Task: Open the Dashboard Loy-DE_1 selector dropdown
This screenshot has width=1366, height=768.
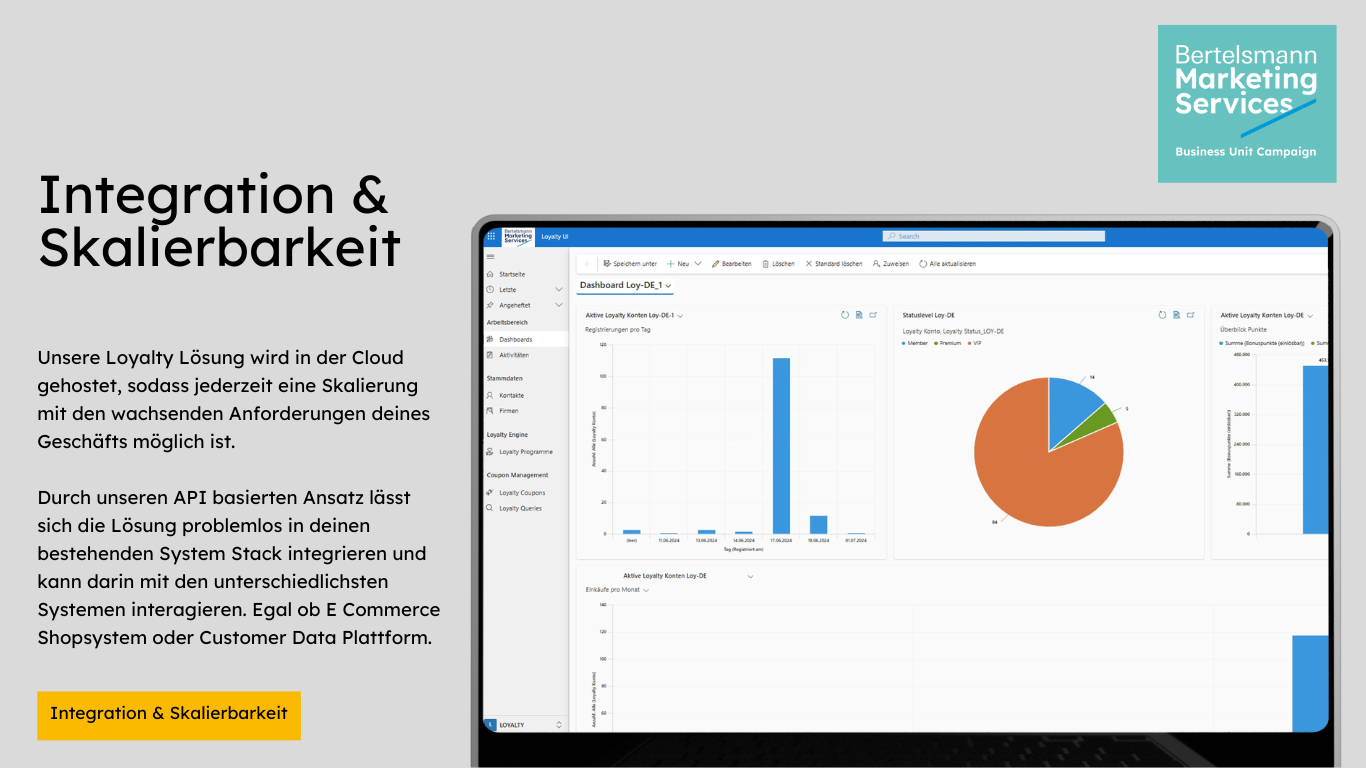Action: [626, 286]
